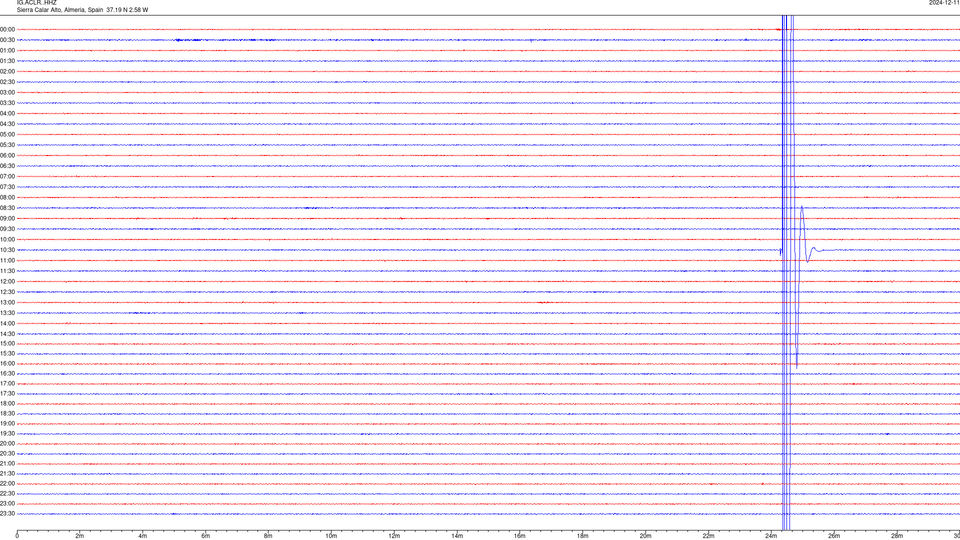The image size is (960, 540).
Task: Click the IG.ACLR..HHZ channel header
Action: (36, 2)
